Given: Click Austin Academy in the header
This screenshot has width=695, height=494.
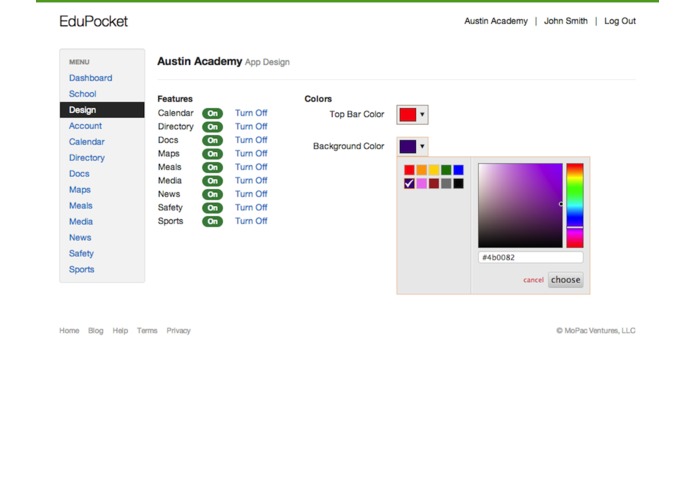Looking at the screenshot, I should point(496,21).
